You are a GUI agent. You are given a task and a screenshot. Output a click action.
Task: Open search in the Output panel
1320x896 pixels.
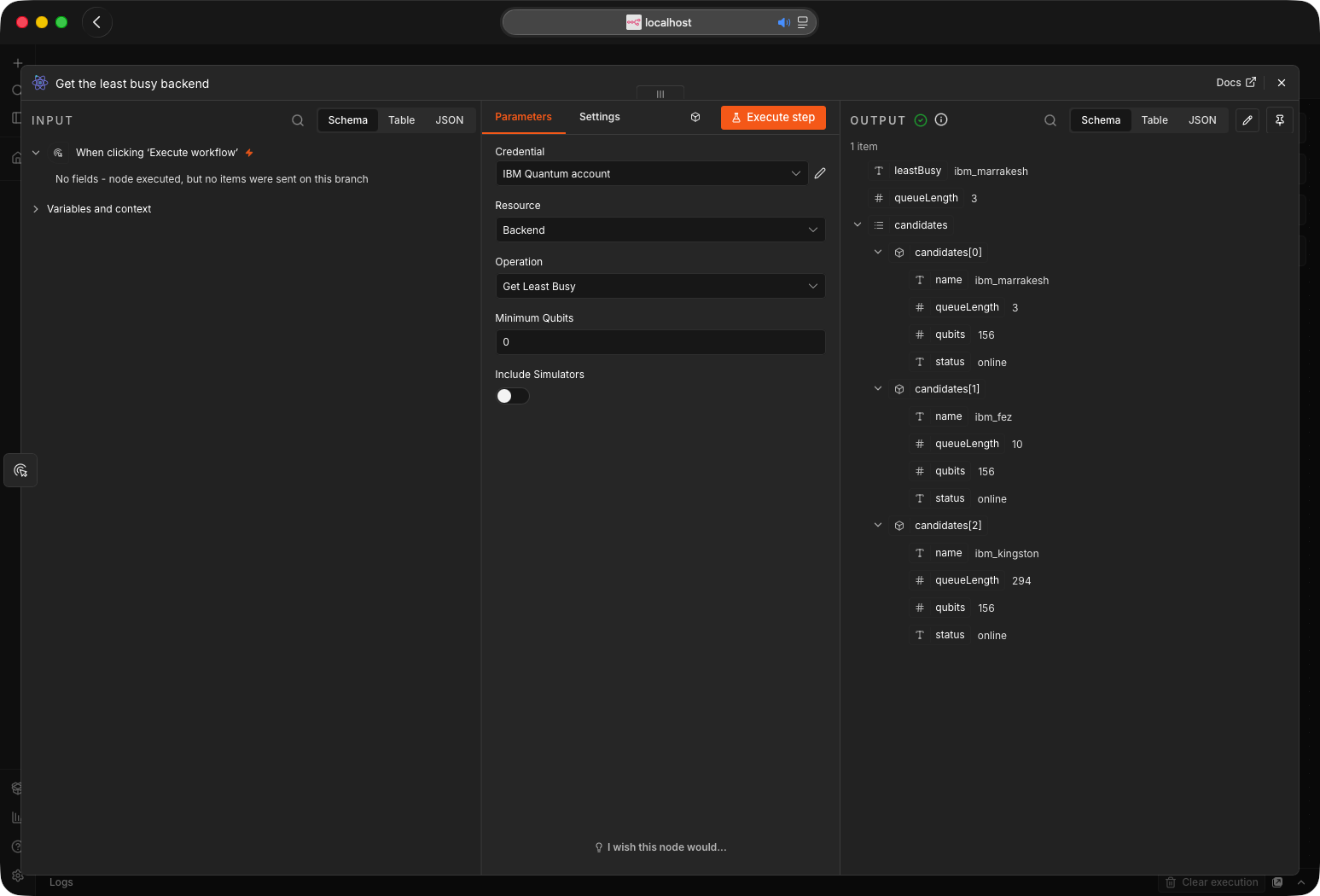(x=1050, y=120)
